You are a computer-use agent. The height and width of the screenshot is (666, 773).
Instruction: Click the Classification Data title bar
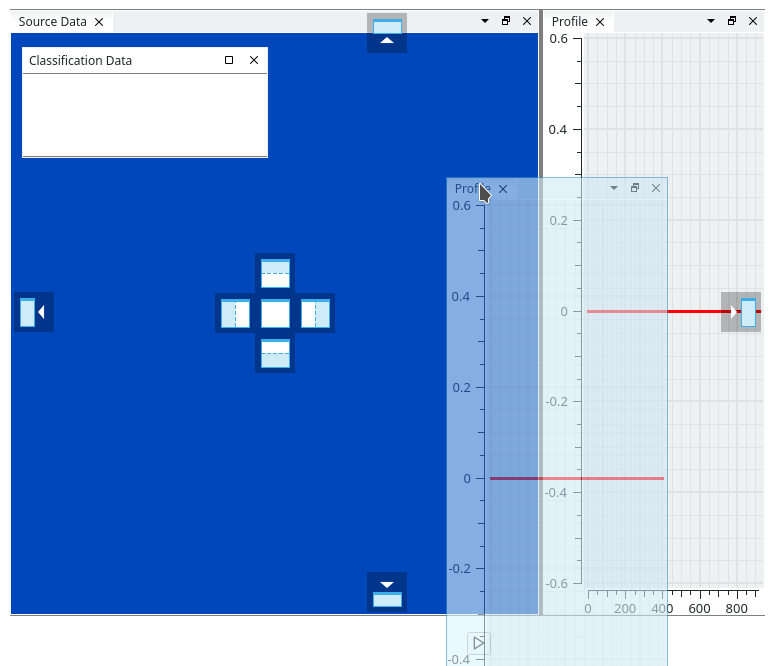click(x=145, y=61)
